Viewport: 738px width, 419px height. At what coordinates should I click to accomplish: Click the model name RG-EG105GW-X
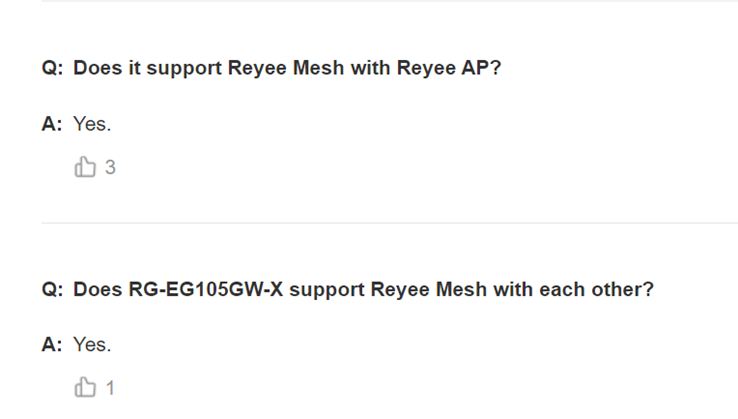[206, 290]
